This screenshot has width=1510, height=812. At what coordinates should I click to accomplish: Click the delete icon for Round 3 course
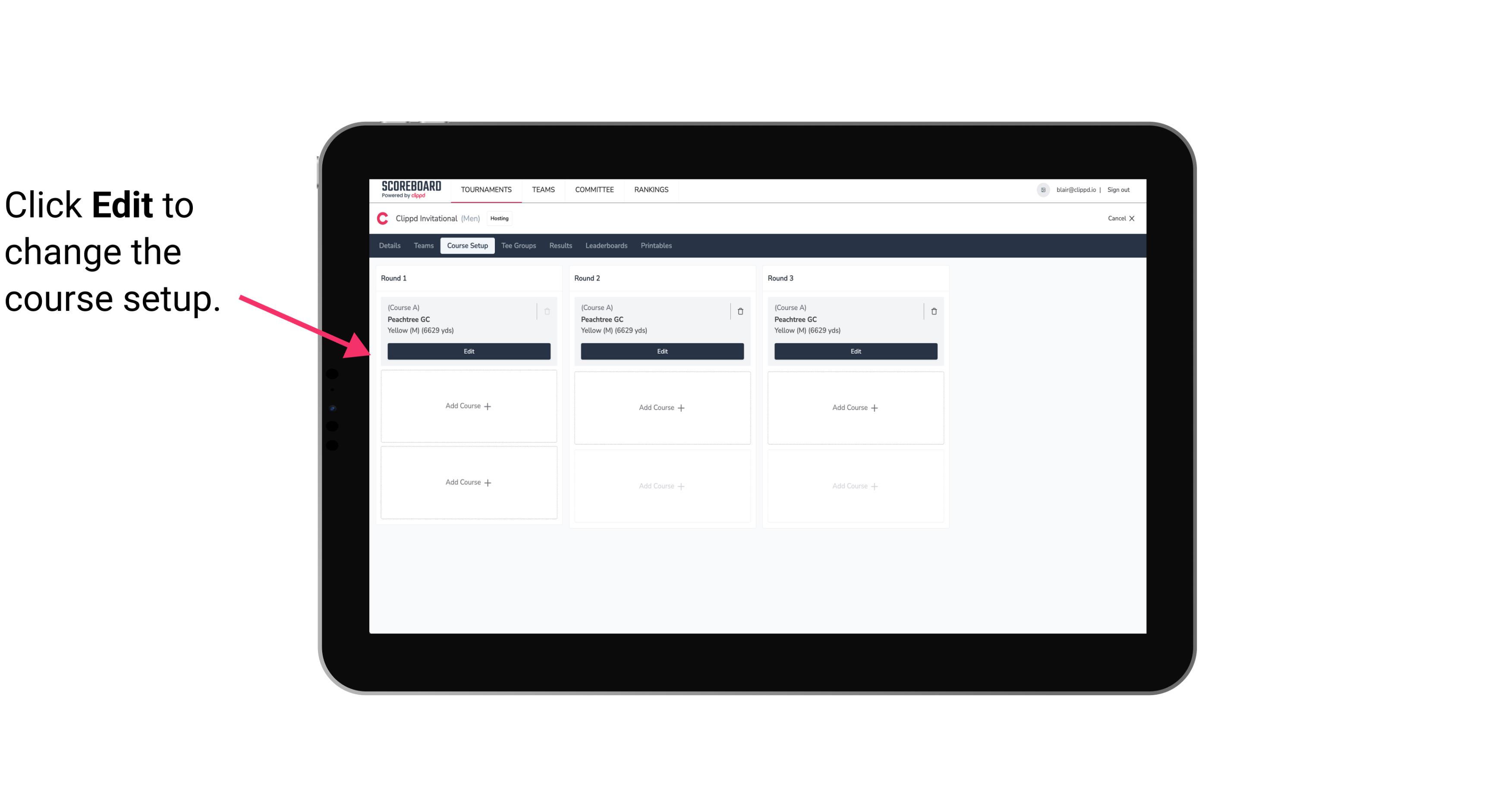[x=933, y=311]
